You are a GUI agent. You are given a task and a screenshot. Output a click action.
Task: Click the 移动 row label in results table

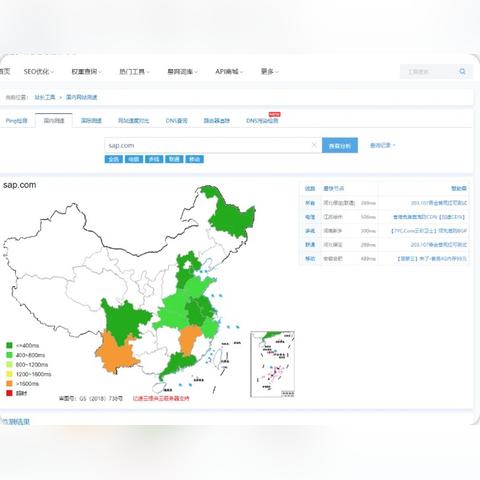[310, 259]
